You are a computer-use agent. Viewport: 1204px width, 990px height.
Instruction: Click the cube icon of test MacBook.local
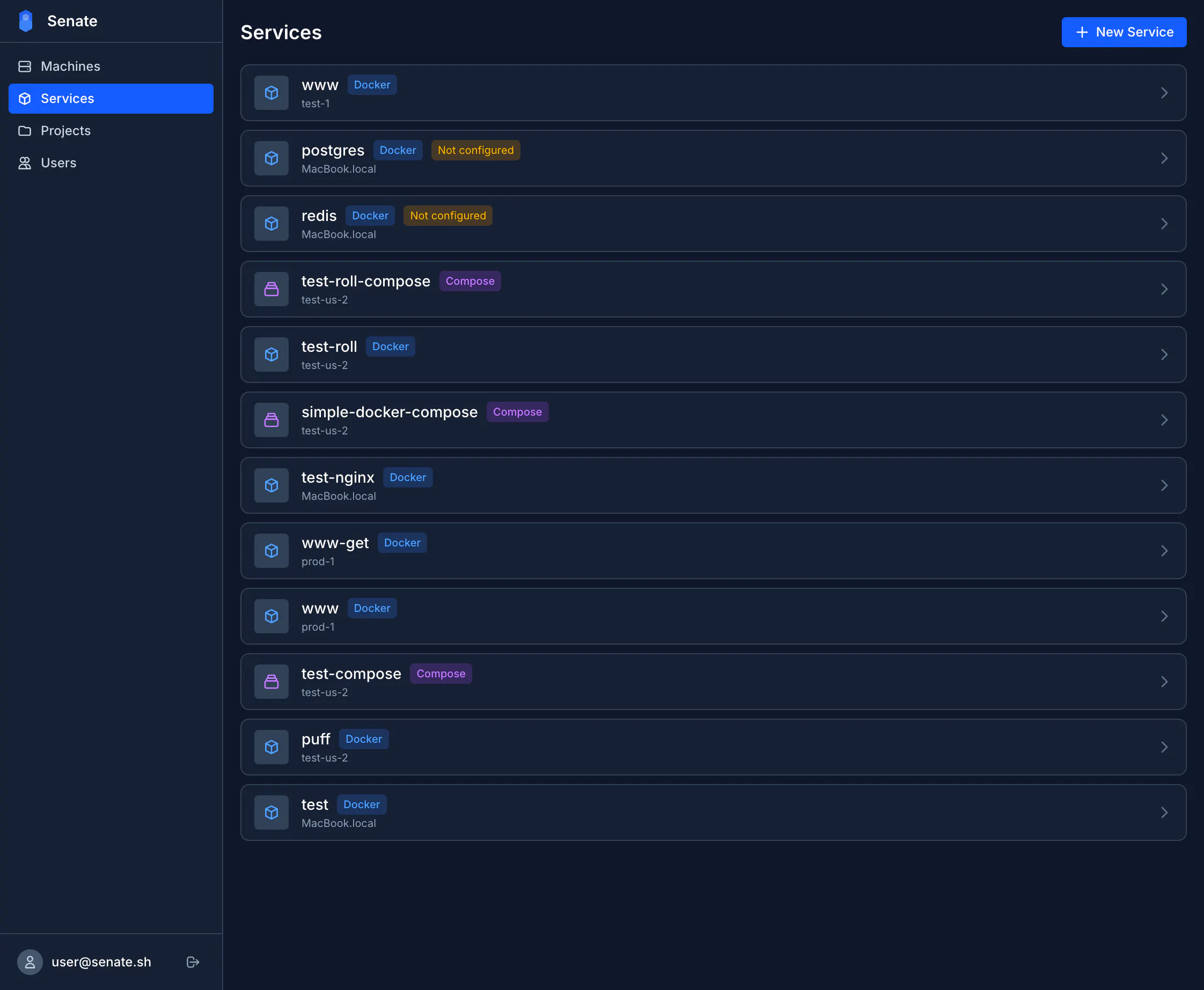pos(271,812)
